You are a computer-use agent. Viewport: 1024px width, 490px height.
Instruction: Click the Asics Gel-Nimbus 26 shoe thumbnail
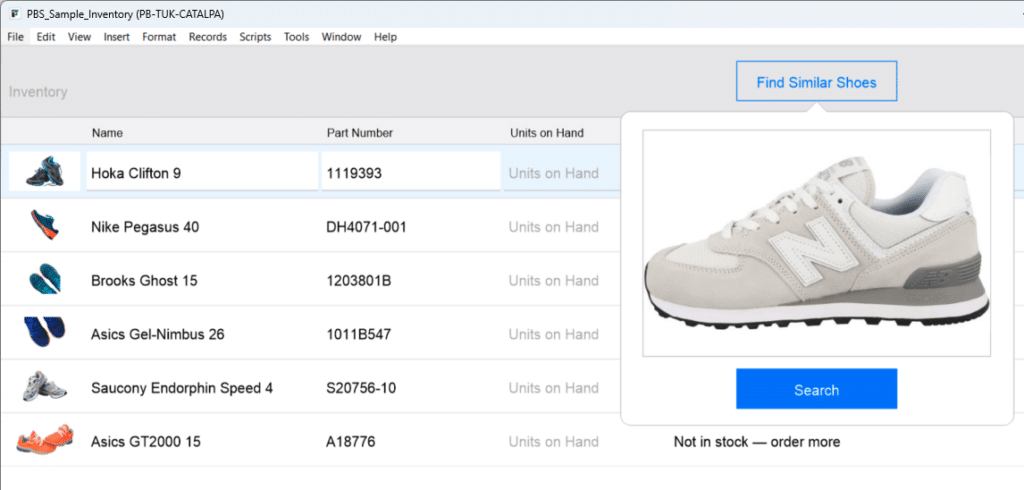(x=44, y=333)
